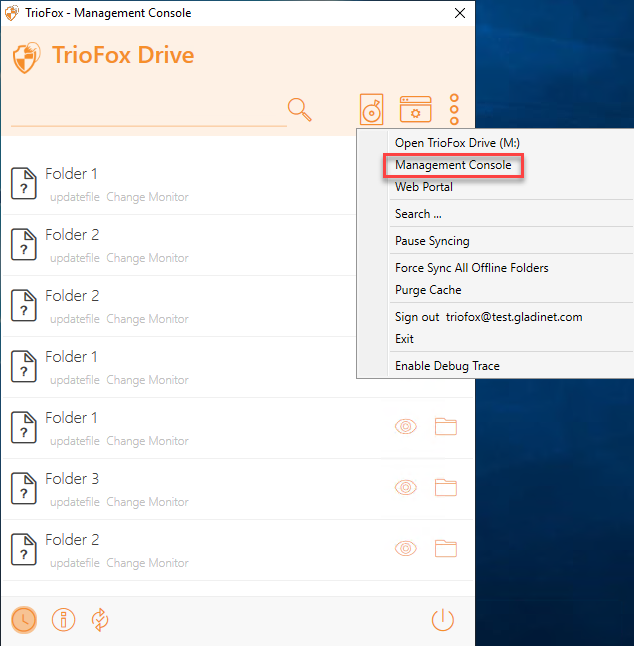
Task: Click the bottom Folder 2 row title
Action: point(72,540)
